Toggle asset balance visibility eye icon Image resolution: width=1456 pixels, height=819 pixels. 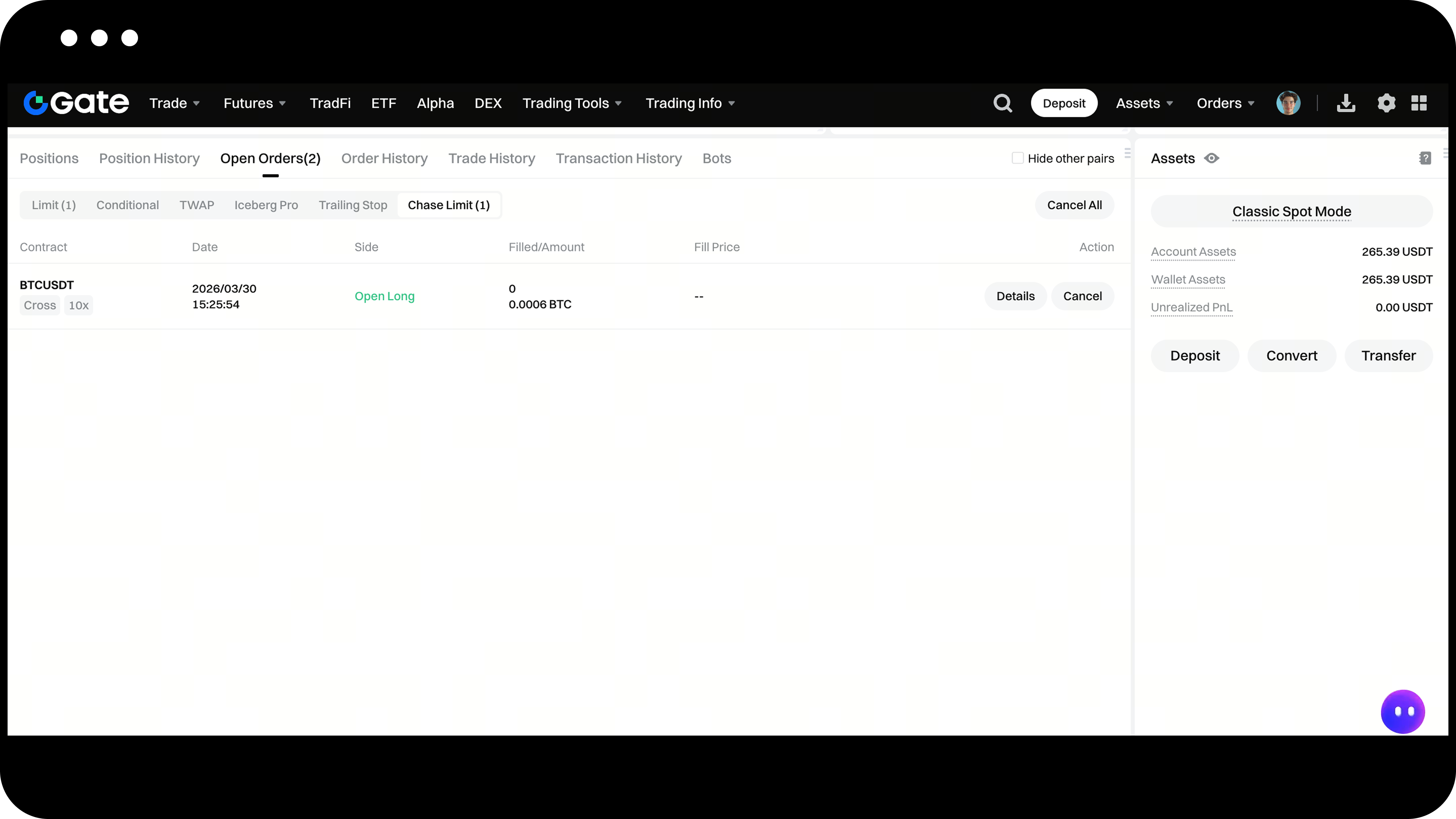(x=1211, y=158)
